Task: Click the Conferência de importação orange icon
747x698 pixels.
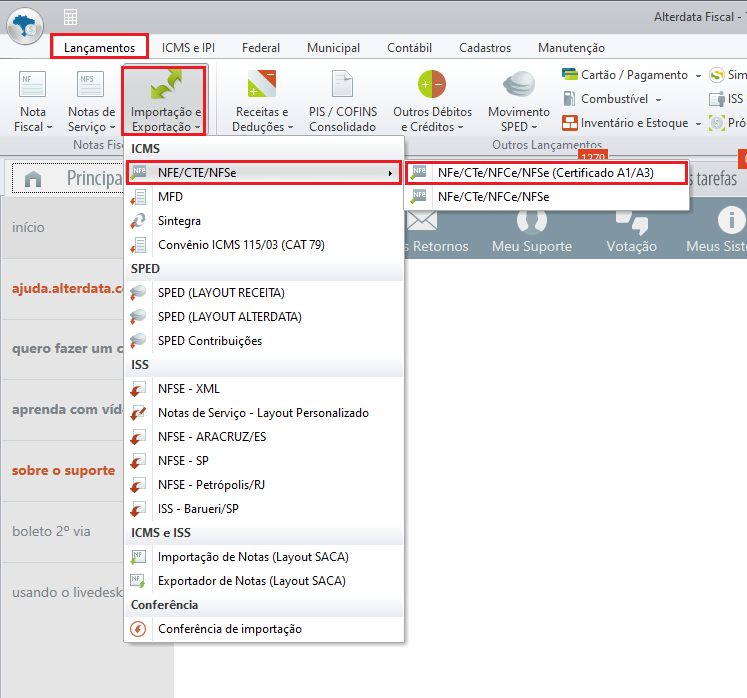Action: 138,629
